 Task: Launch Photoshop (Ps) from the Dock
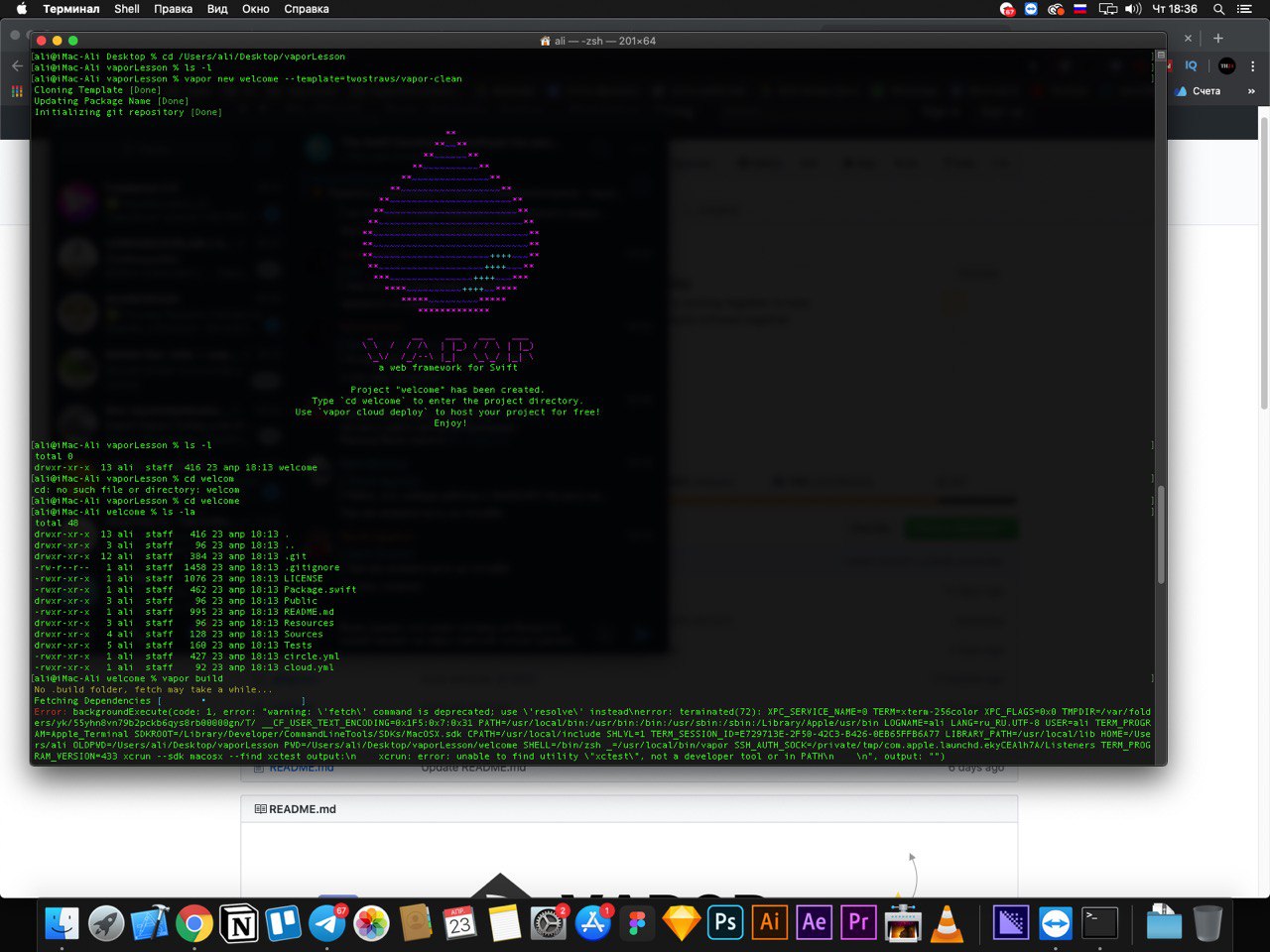click(x=725, y=923)
